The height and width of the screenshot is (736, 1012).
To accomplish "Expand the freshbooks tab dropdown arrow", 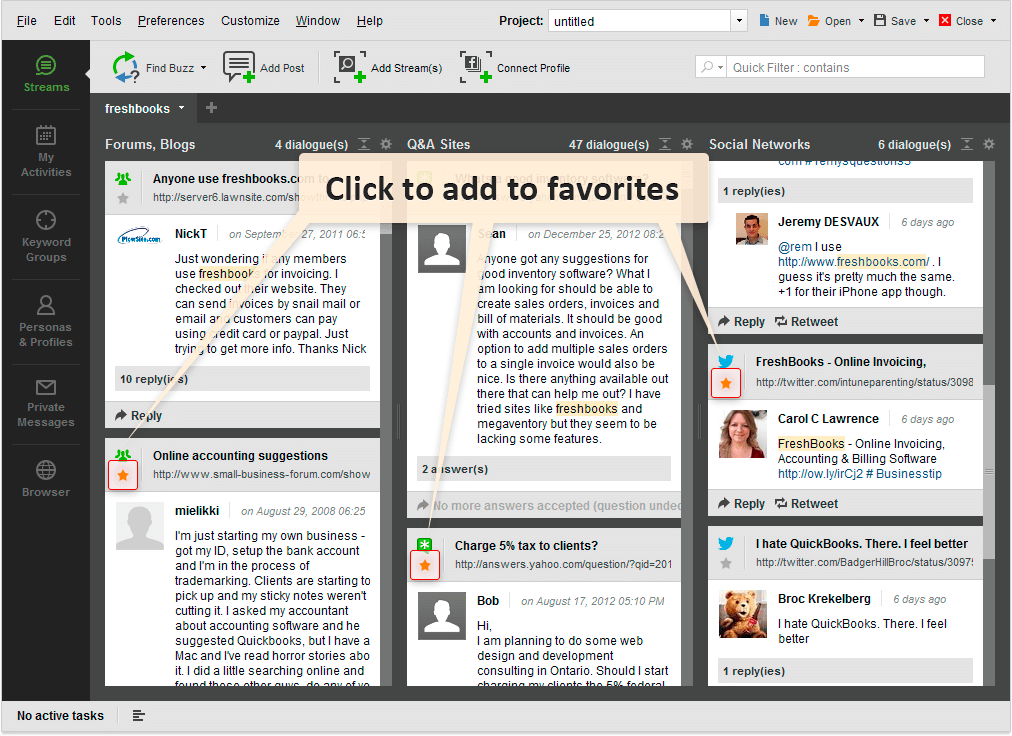I will click(x=181, y=108).
